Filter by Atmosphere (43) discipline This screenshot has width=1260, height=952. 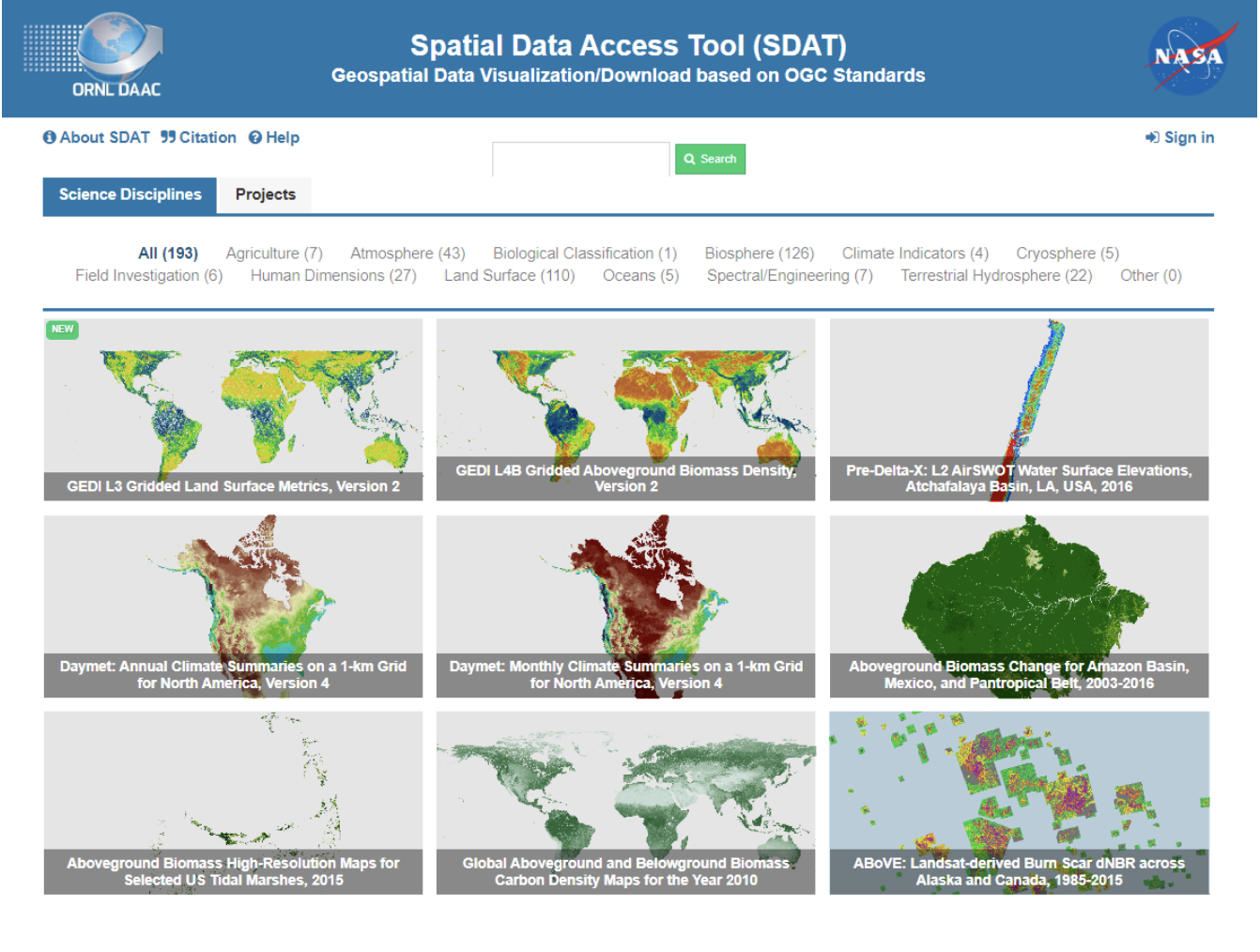tap(407, 253)
